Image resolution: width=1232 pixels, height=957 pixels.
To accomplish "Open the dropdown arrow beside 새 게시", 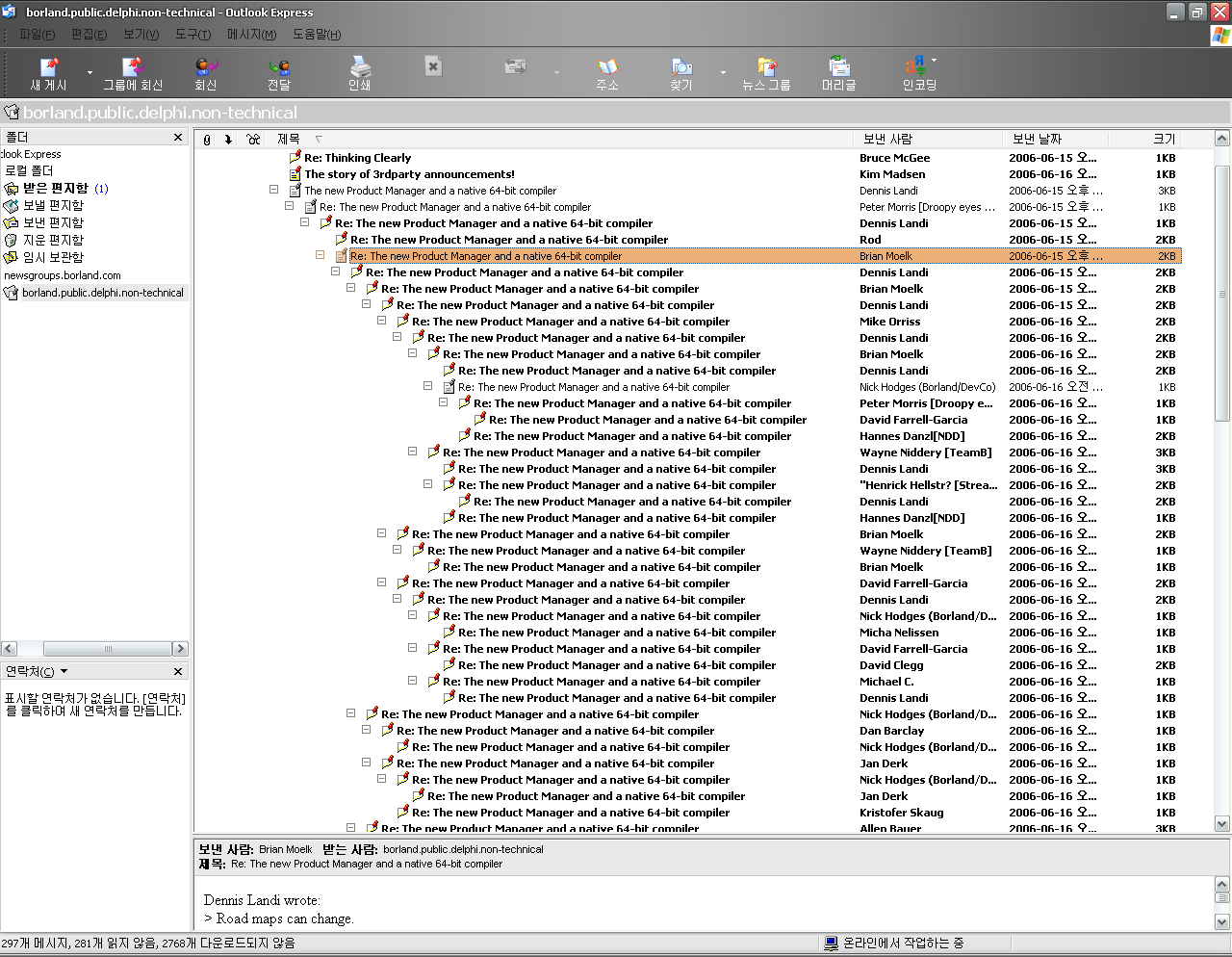I will coord(90,73).
